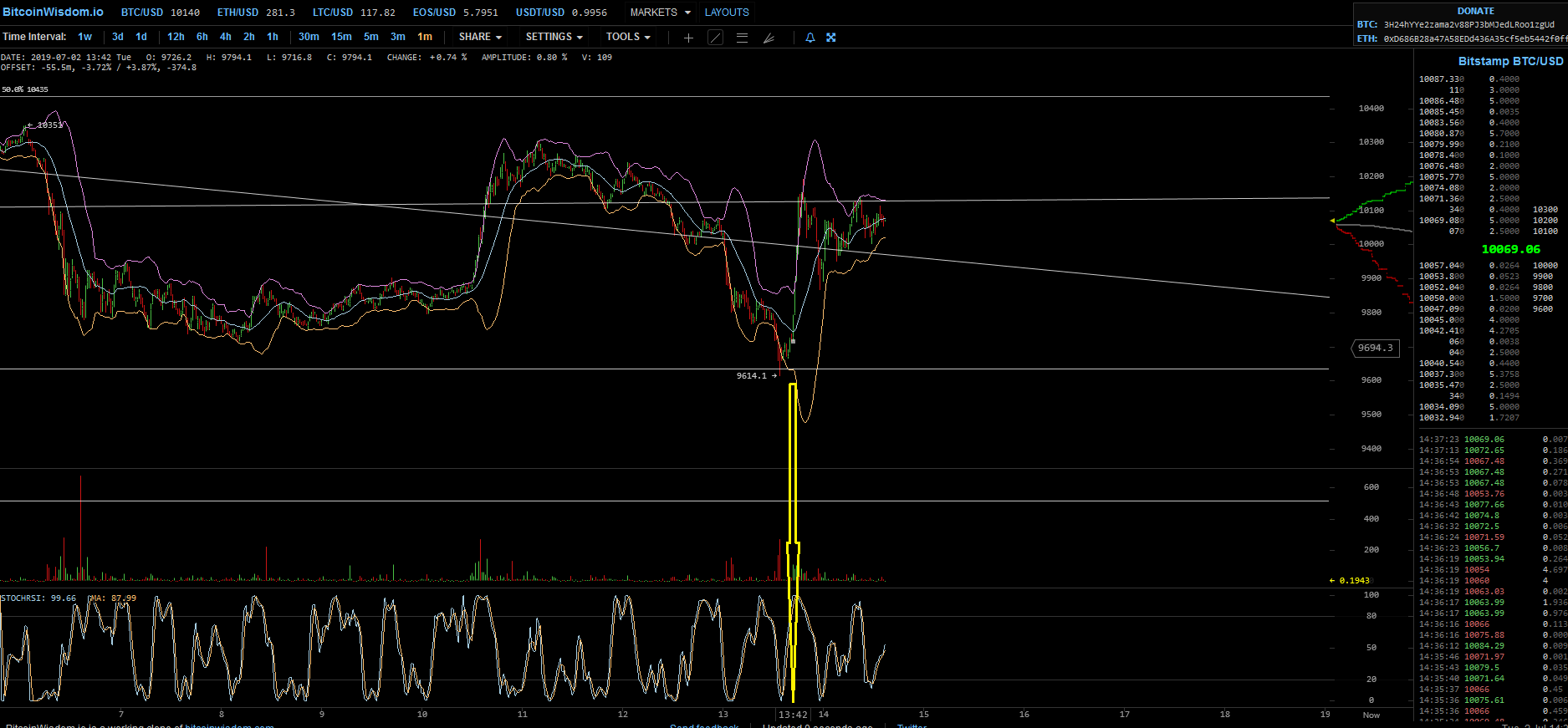
Task: Select the crosshair cursor tool
Action: tap(688, 38)
